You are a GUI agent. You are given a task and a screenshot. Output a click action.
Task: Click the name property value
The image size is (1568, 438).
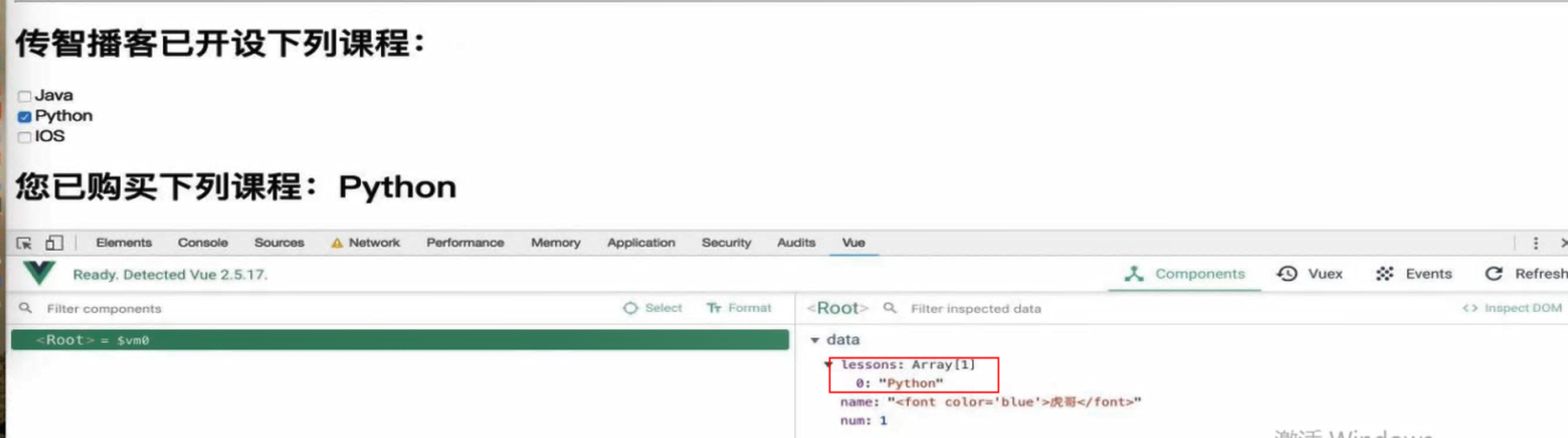tap(1014, 402)
